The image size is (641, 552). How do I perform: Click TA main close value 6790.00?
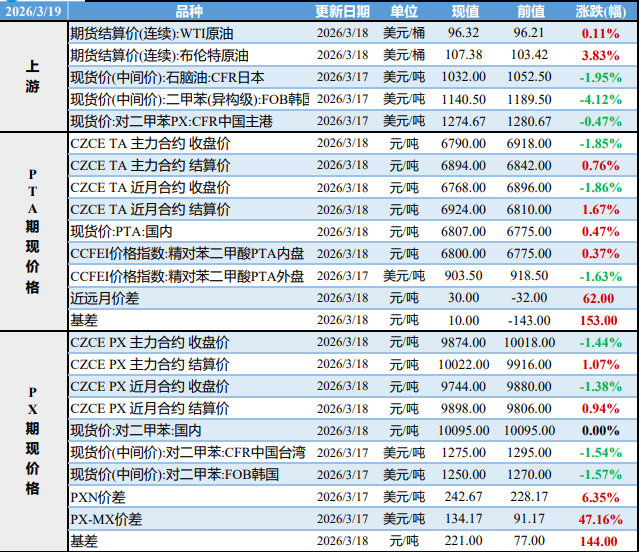463,144
